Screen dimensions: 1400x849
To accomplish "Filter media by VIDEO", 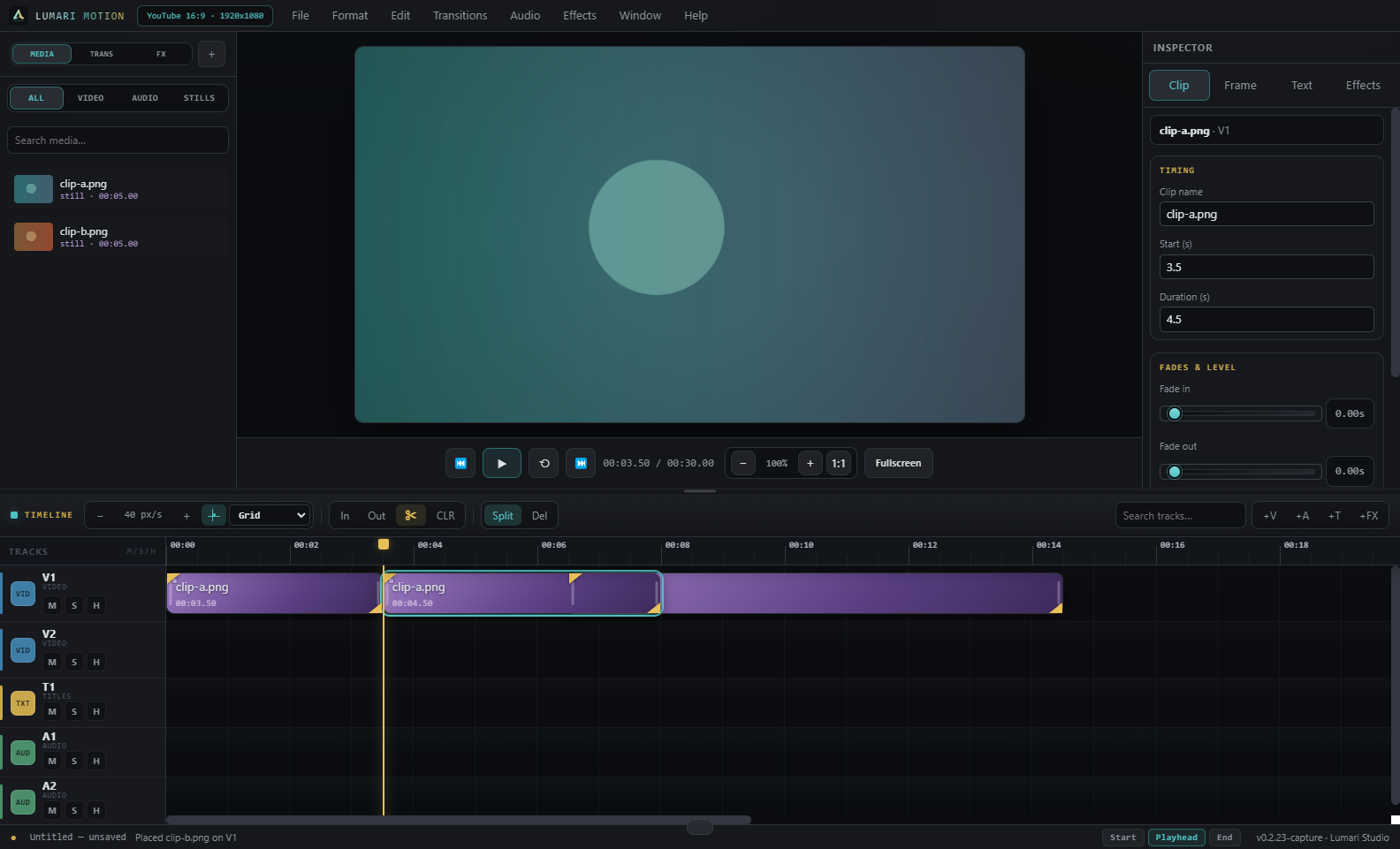I will click(x=90, y=98).
